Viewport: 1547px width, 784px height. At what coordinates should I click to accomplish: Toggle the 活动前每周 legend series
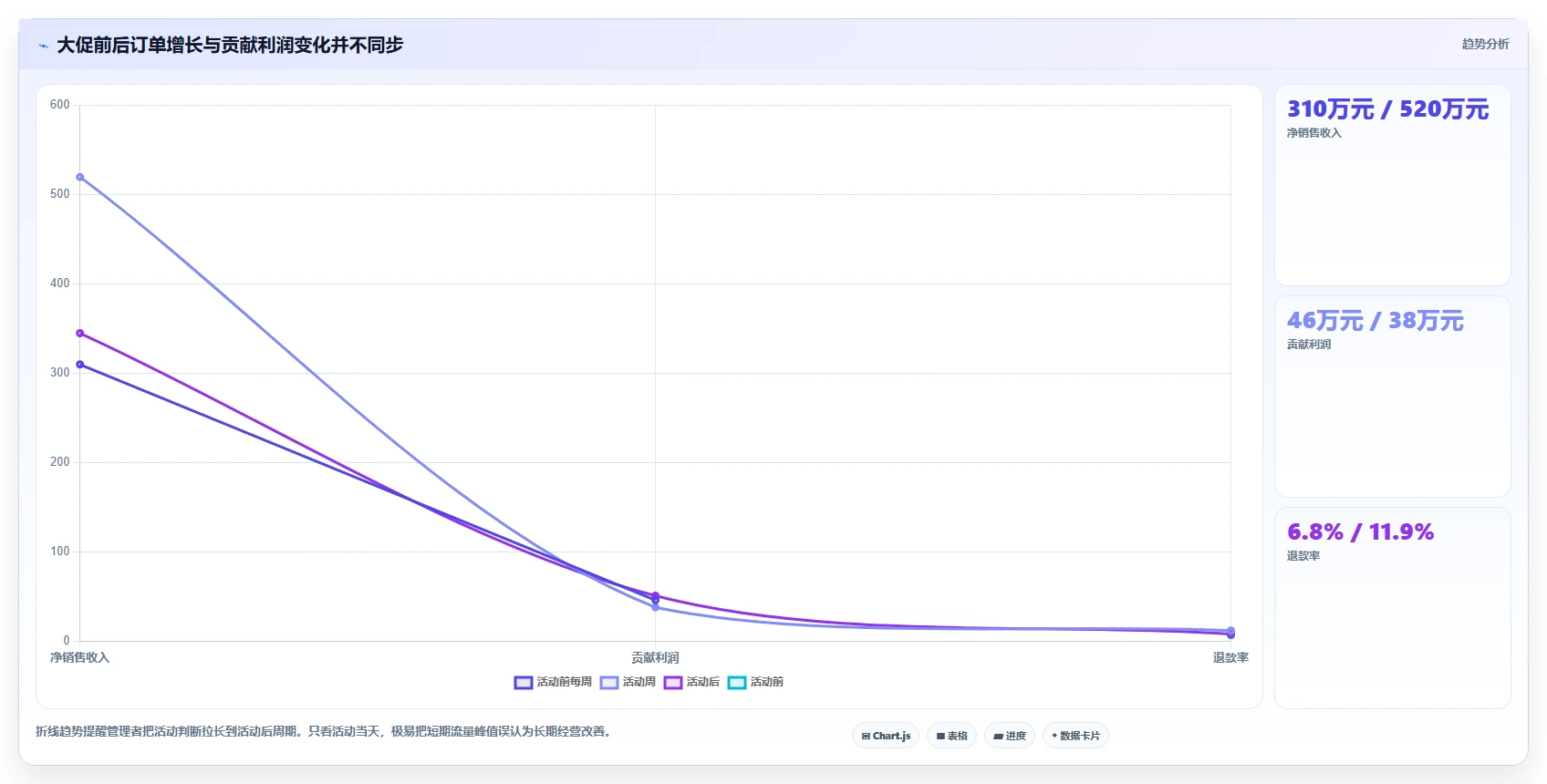(553, 682)
